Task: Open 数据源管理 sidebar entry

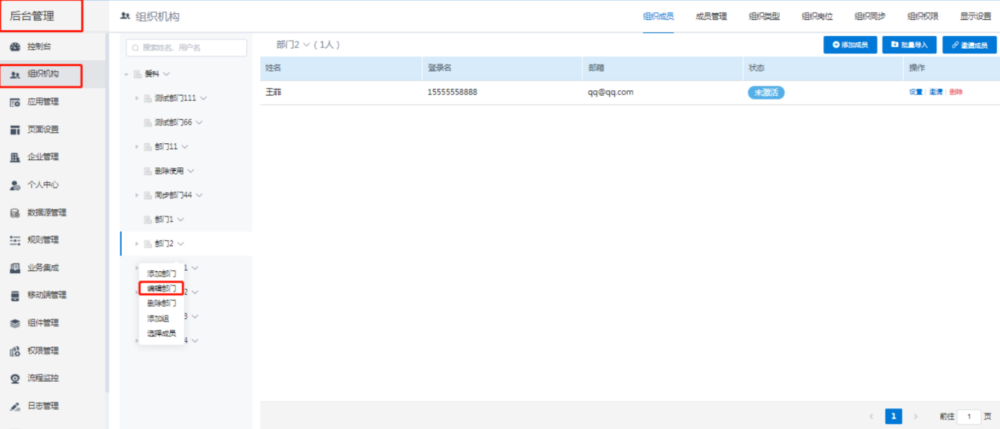Action: (x=15, y=213)
